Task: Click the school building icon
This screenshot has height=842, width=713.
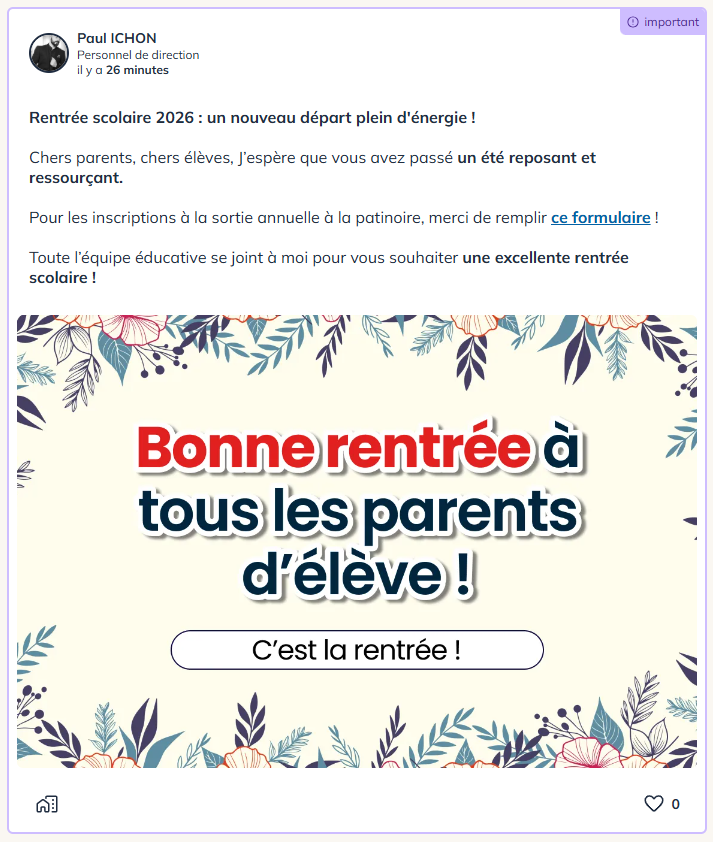Action: pyautogui.click(x=46, y=804)
